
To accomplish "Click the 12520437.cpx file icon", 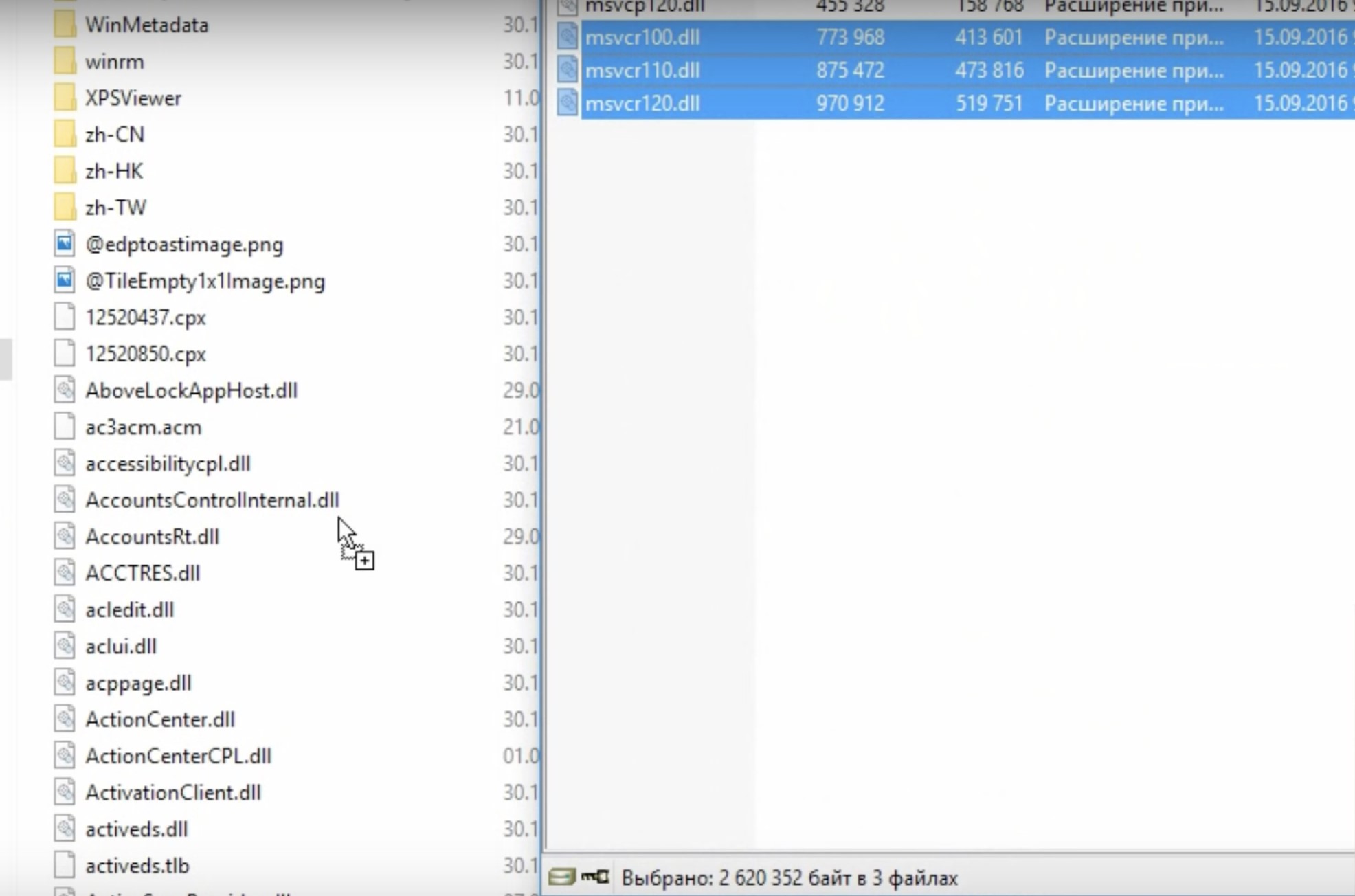I will tap(65, 317).
